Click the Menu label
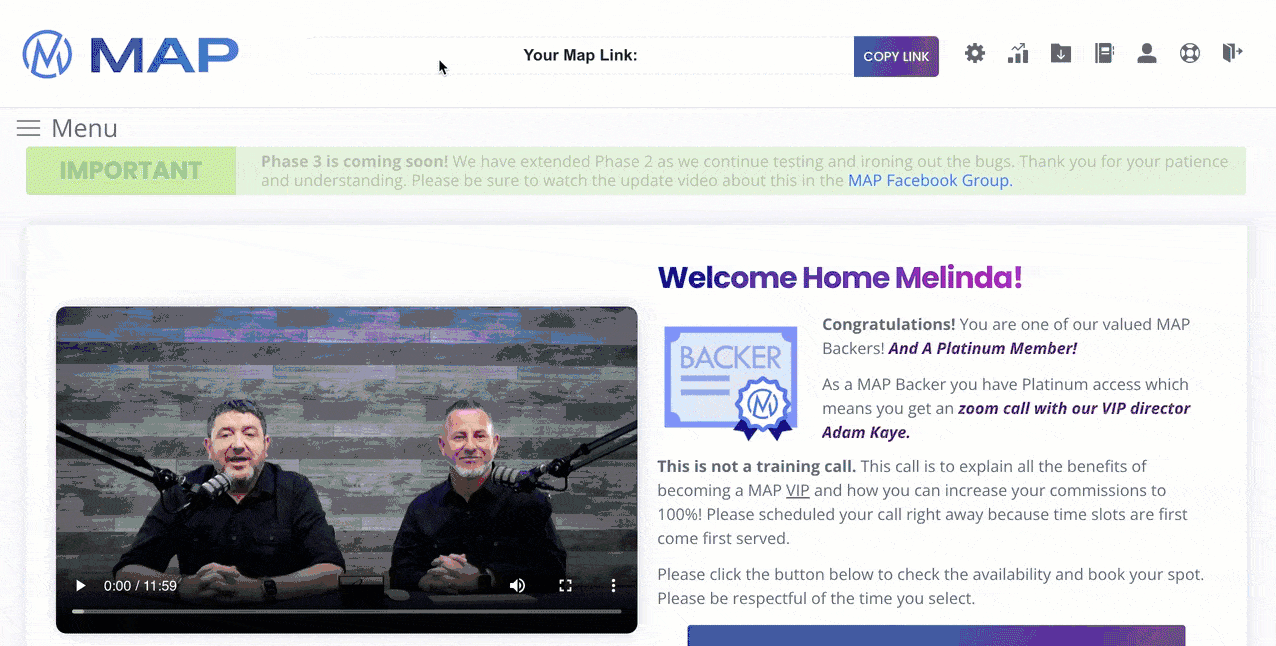 point(84,128)
